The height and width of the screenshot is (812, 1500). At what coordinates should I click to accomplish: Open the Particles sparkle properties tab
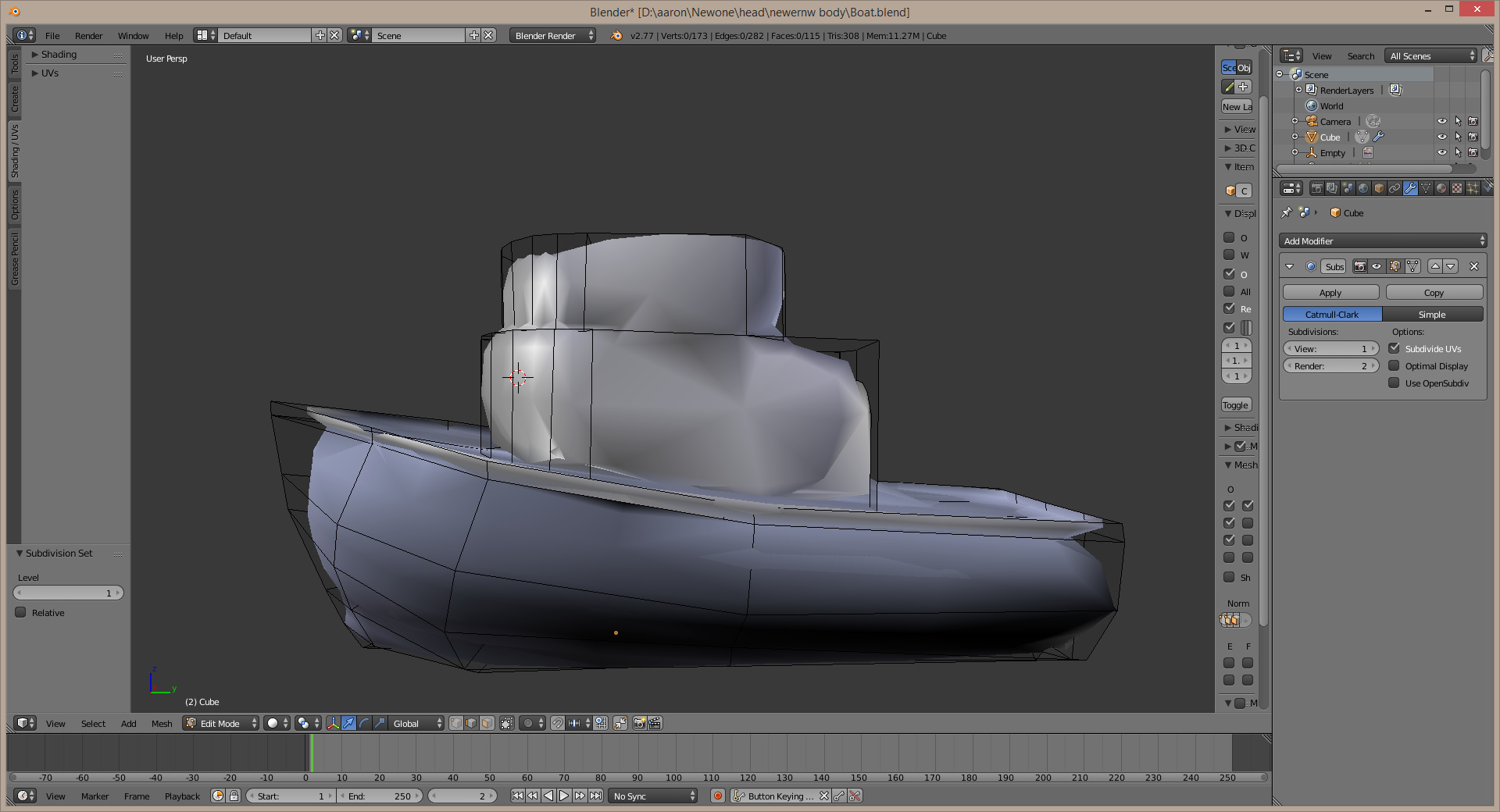[1473, 188]
